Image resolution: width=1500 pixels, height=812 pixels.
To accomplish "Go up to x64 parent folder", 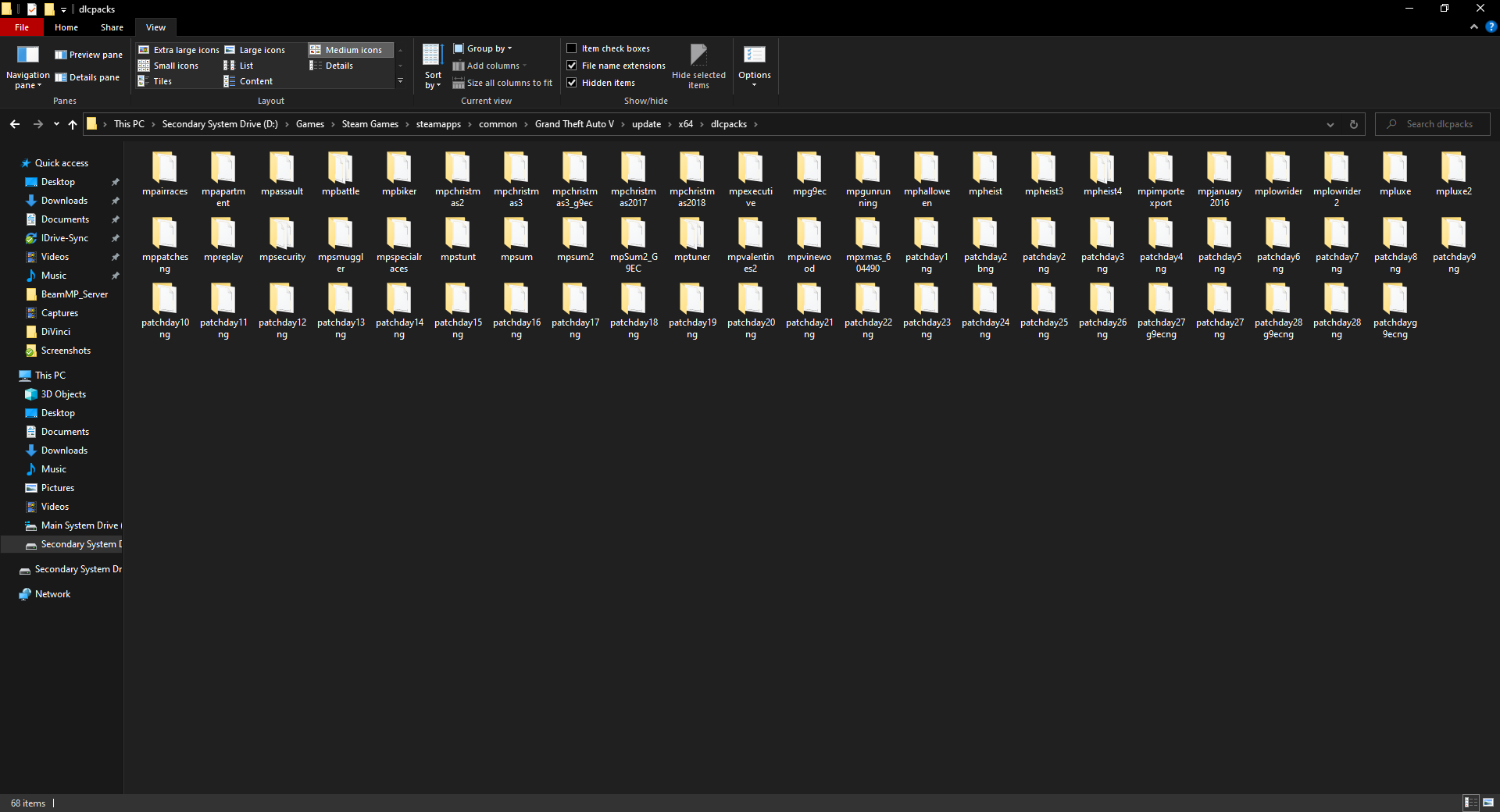I will [73, 124].
